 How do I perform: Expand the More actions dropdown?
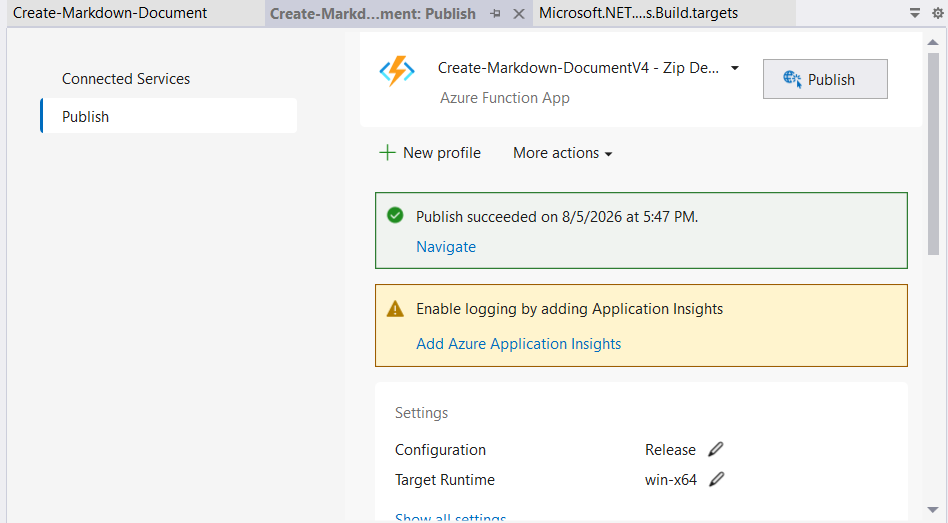click(562, 153)
